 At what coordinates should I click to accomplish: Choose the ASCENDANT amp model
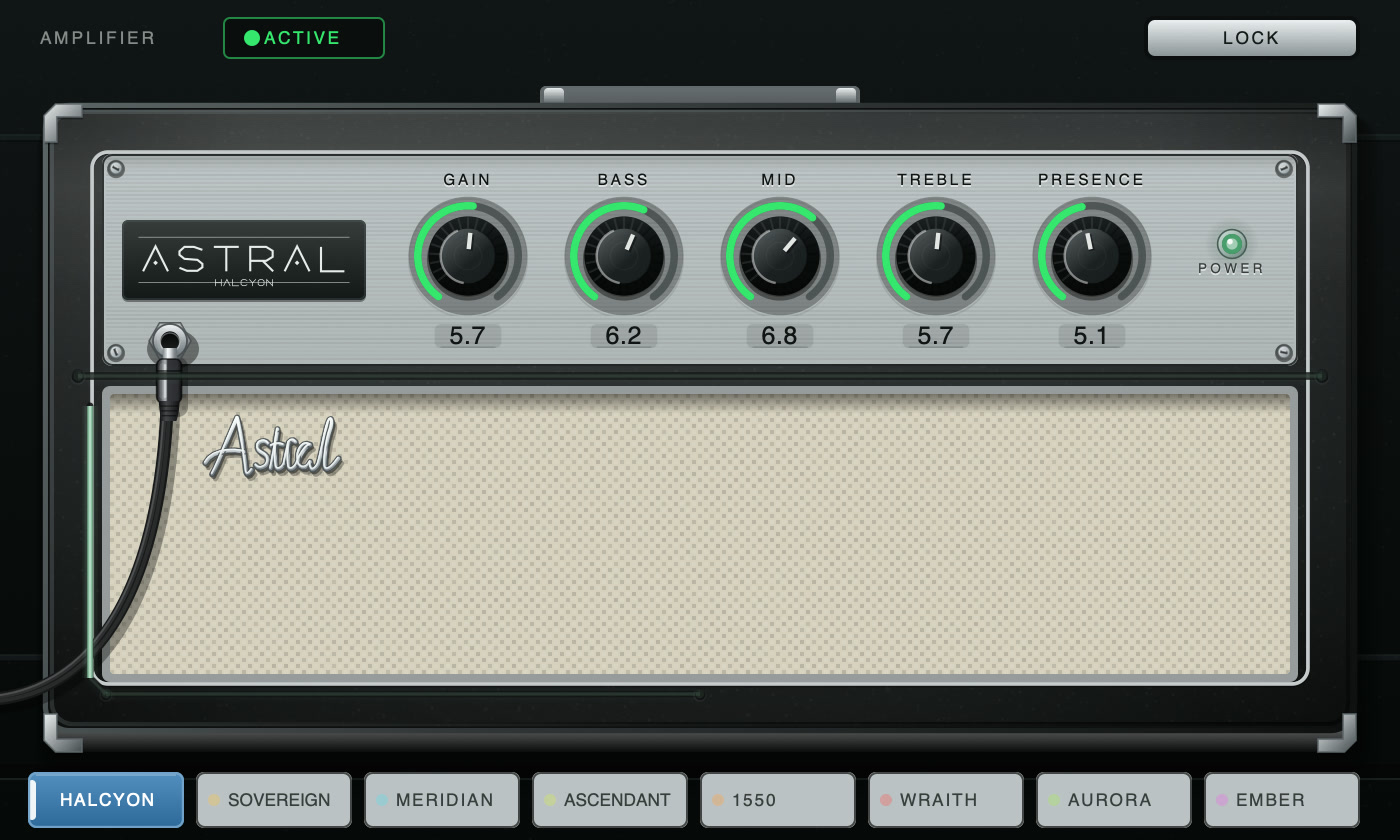[x=610, y=800]
